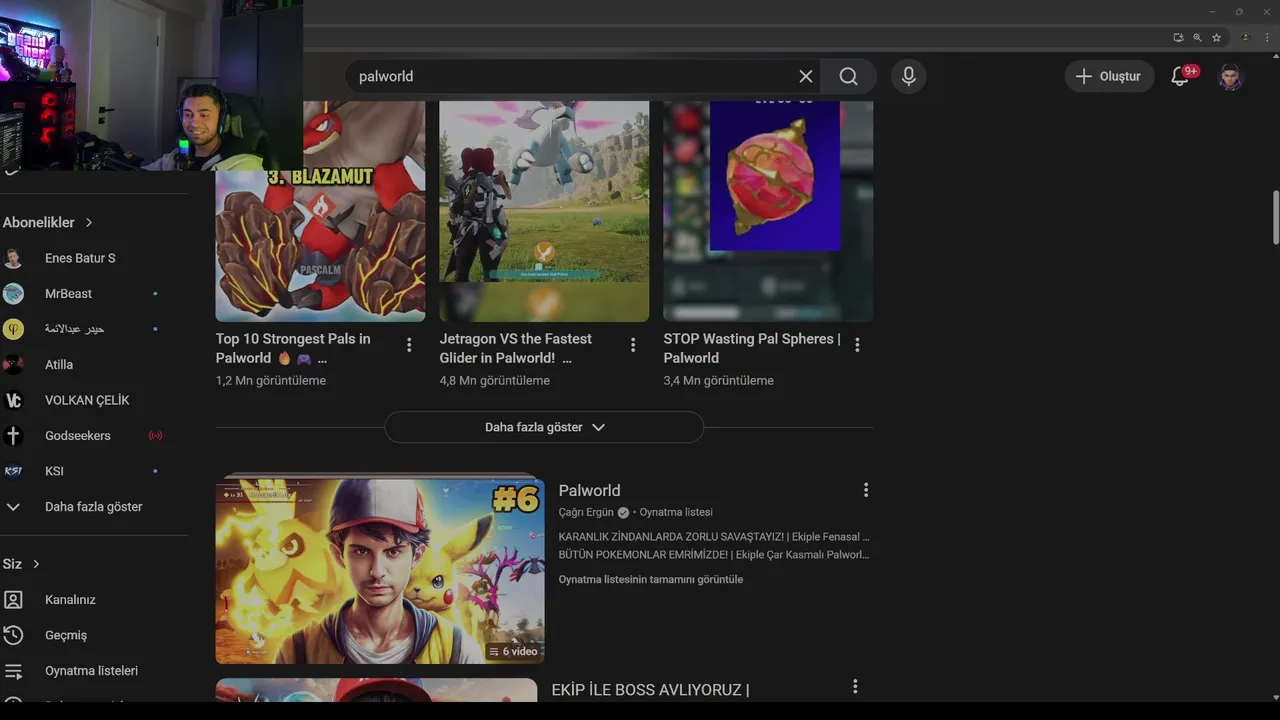This screenshot has height=720, width=1280.
Task: Open the Palworld playlist title
Action: point(589,491)
